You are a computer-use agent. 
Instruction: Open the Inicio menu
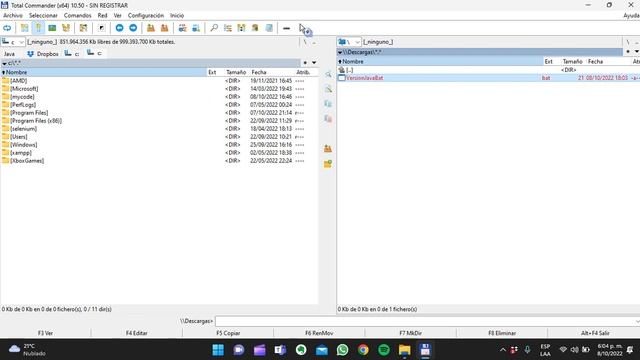[177, 16]
